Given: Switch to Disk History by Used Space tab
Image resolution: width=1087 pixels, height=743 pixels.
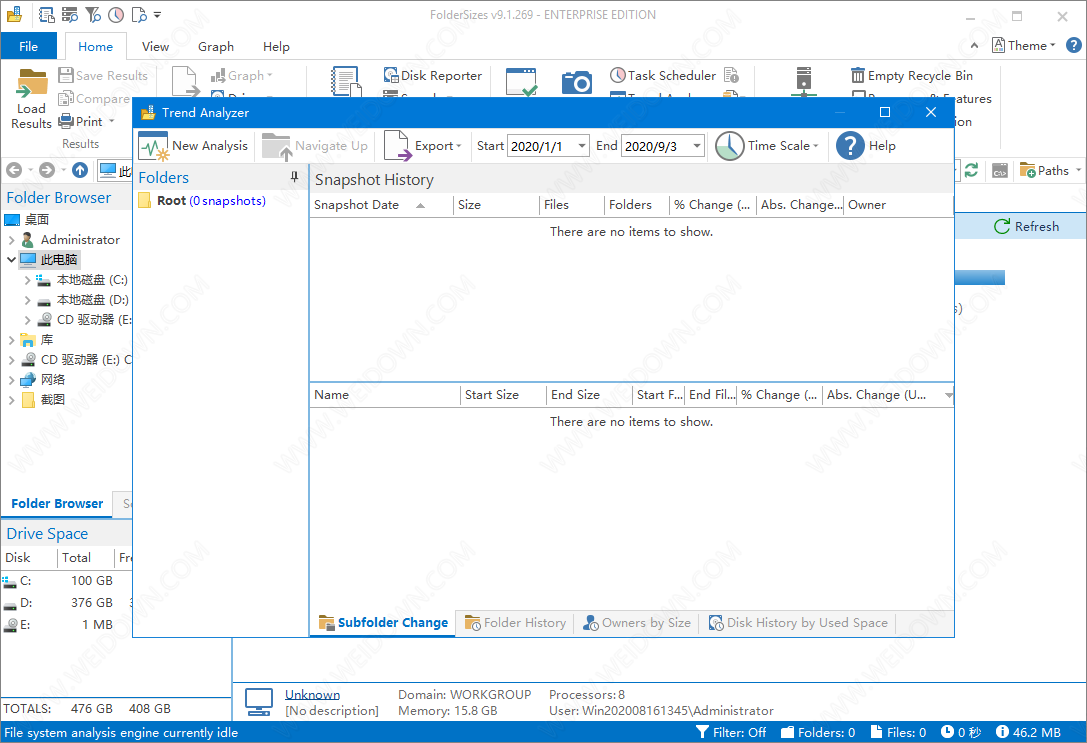Looking at the screenshot, I should (799, 623).
